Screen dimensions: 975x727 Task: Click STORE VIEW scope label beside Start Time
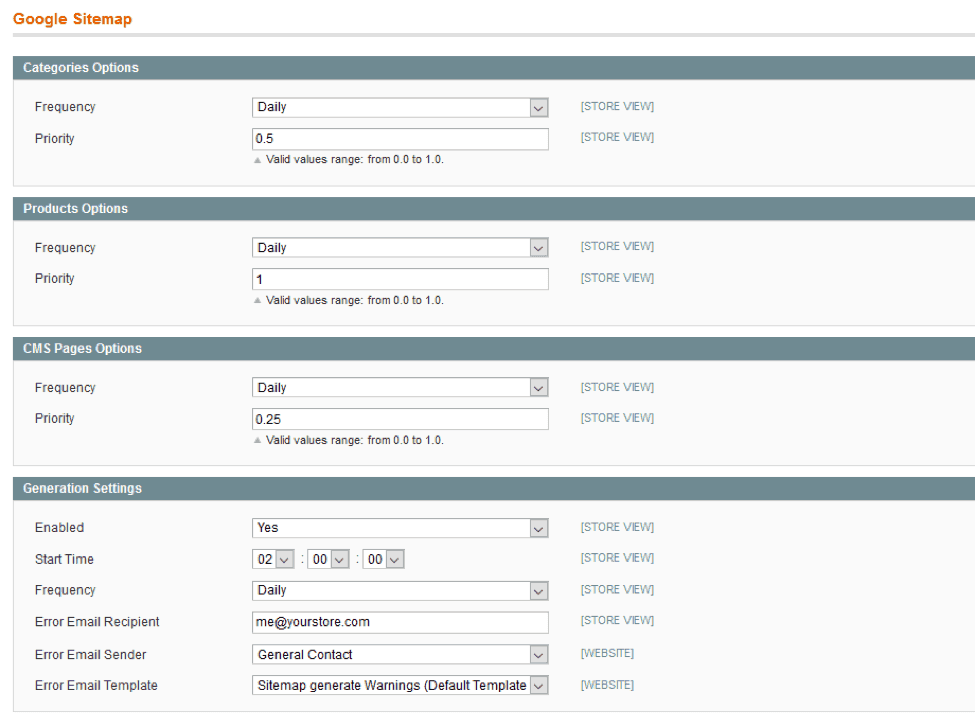[617, 557]
